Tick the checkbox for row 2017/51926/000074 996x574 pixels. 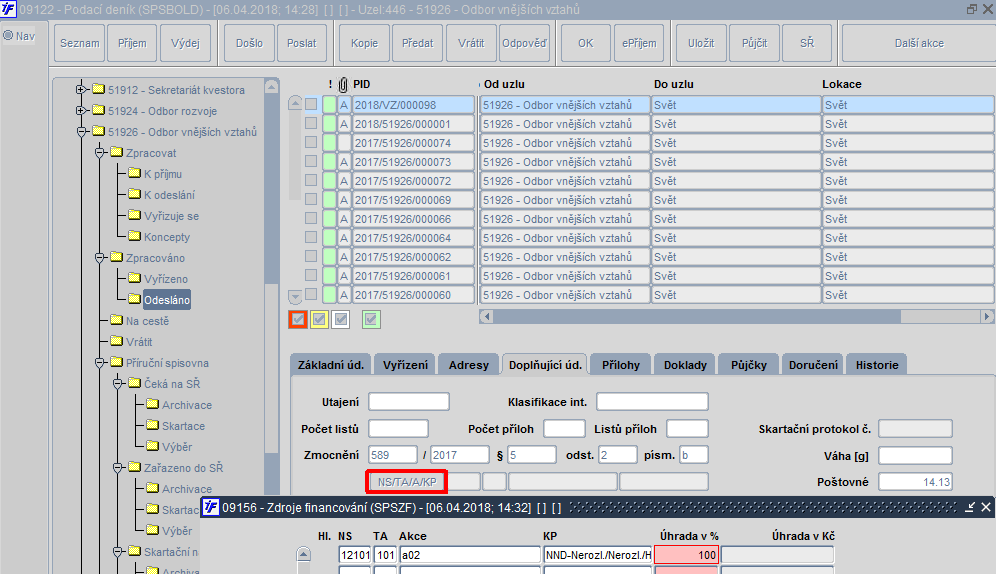tap(311, 142)
